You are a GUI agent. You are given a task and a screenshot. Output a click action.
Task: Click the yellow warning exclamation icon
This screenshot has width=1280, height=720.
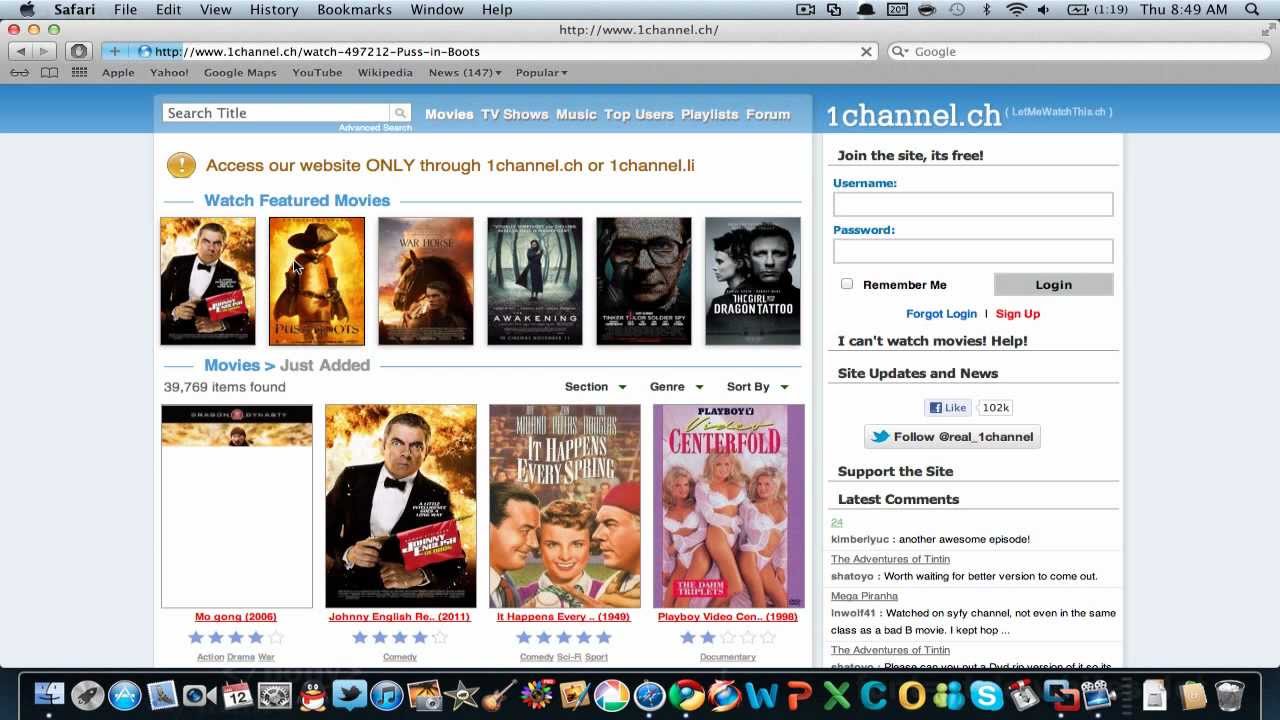click(181, 165)
